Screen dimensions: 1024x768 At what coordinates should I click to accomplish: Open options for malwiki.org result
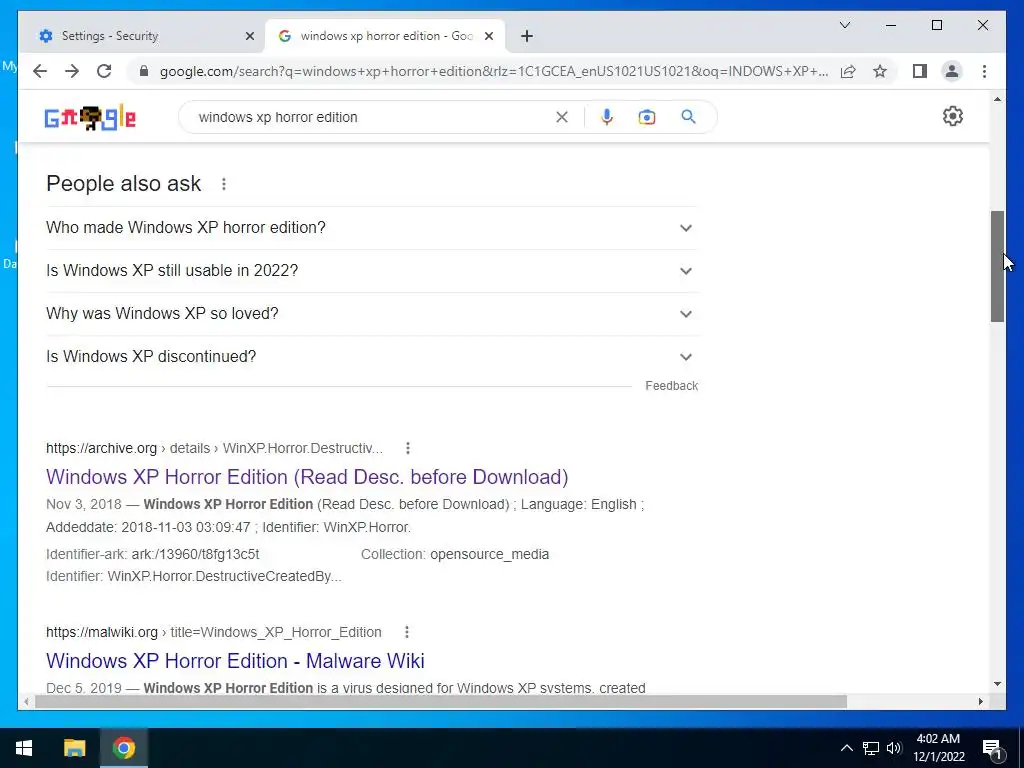[406, 632]
